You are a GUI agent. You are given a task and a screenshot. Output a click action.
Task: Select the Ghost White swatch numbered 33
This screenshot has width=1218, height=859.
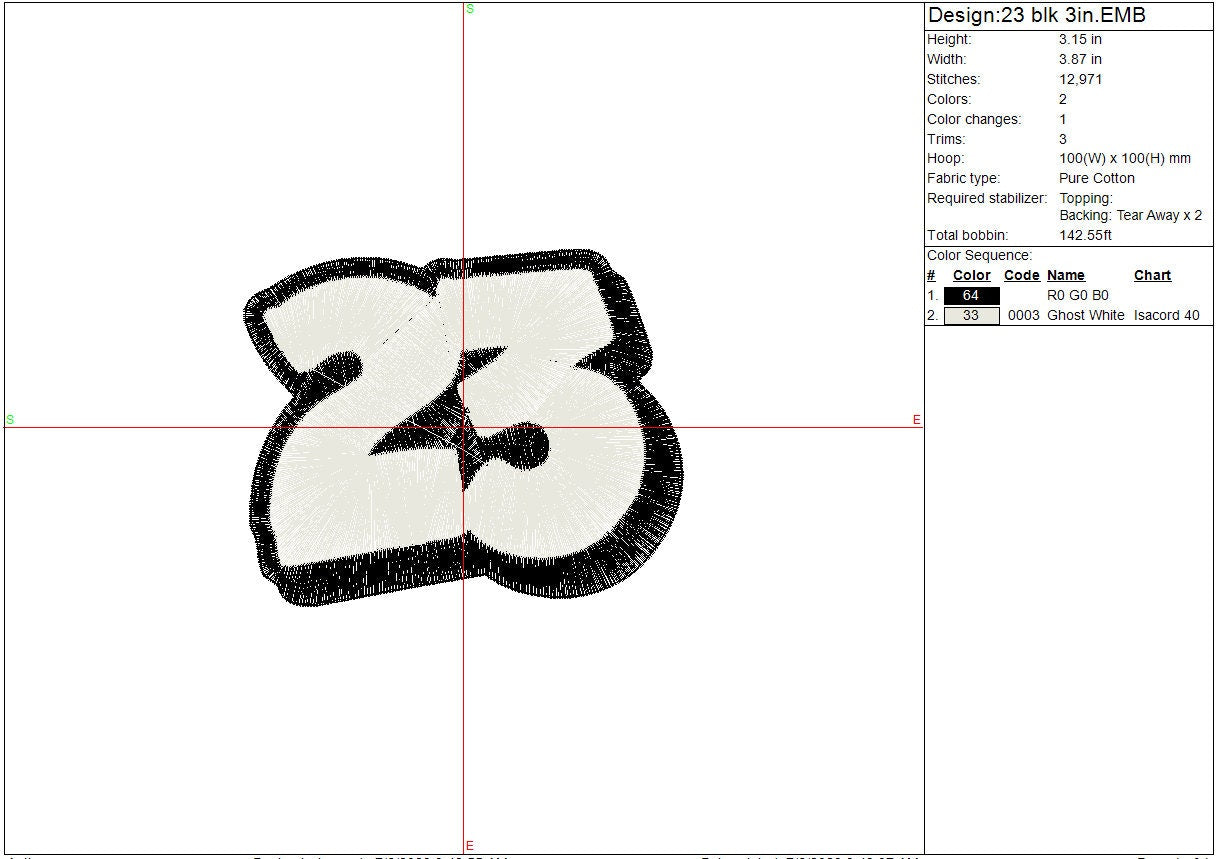coord(970,316)
